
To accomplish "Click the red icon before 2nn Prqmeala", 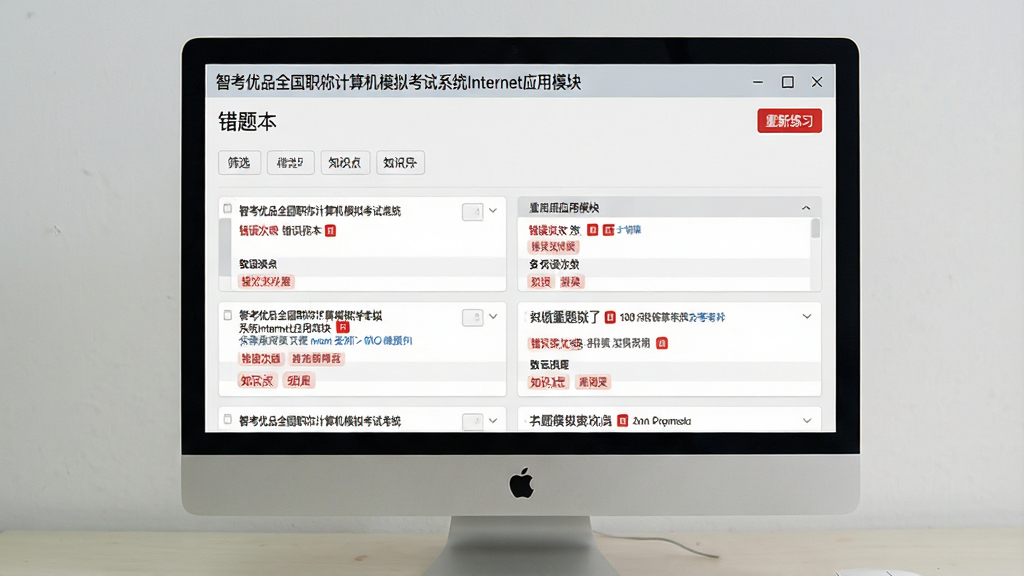I will click(622, 421).
